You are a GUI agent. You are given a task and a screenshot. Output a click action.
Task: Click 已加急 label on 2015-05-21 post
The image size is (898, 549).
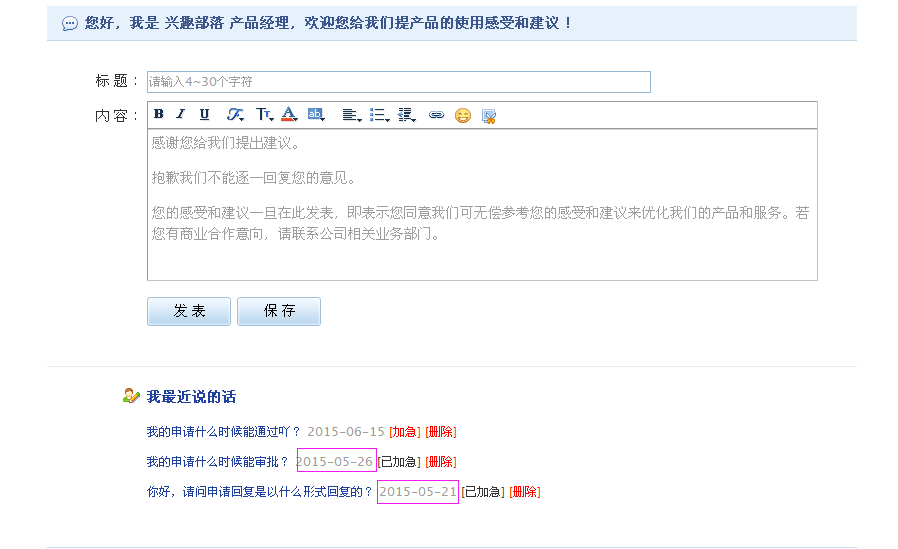[x=483, y=491]
